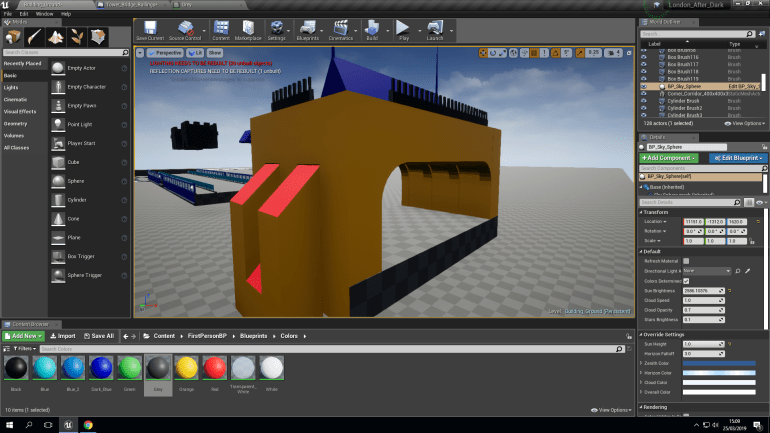Enable Refresh Material checkbox
Screen dimensions: 770x433
pos(686,261)
